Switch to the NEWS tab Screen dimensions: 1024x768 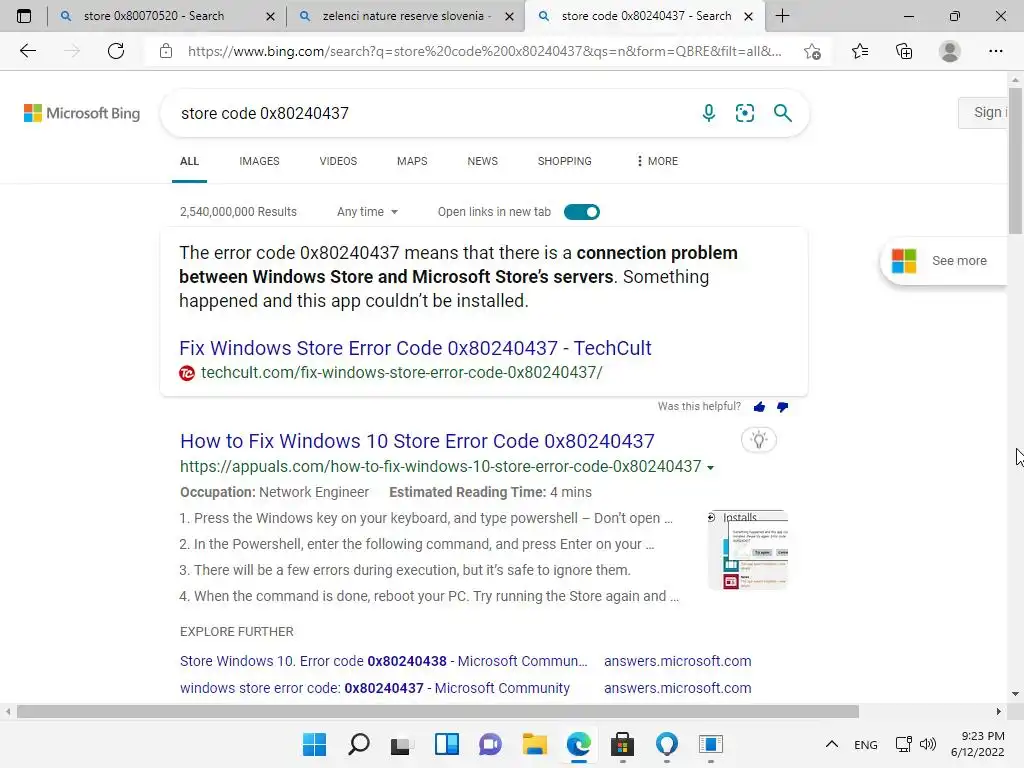[482, 161]
